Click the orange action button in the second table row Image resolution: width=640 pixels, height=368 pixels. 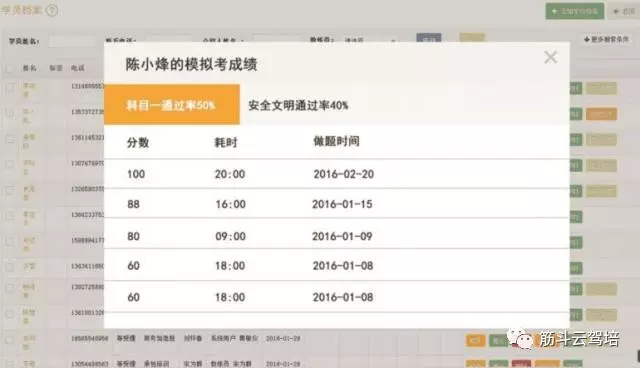[601, 114]
